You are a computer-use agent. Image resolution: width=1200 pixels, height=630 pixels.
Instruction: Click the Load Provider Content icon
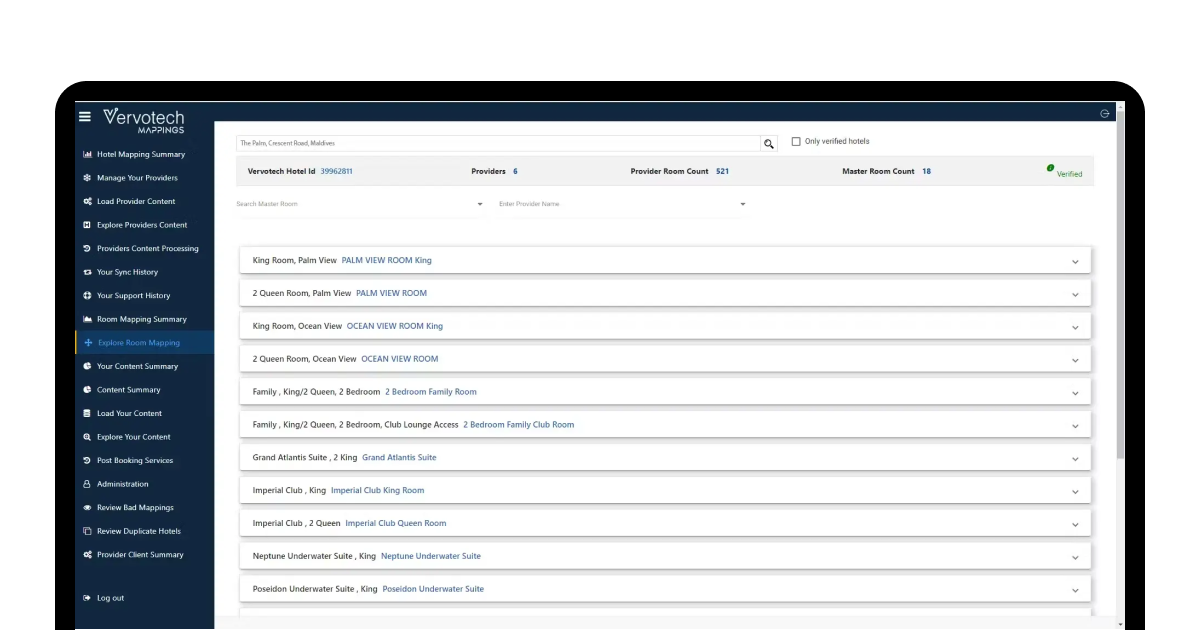(x=87, y=201)
